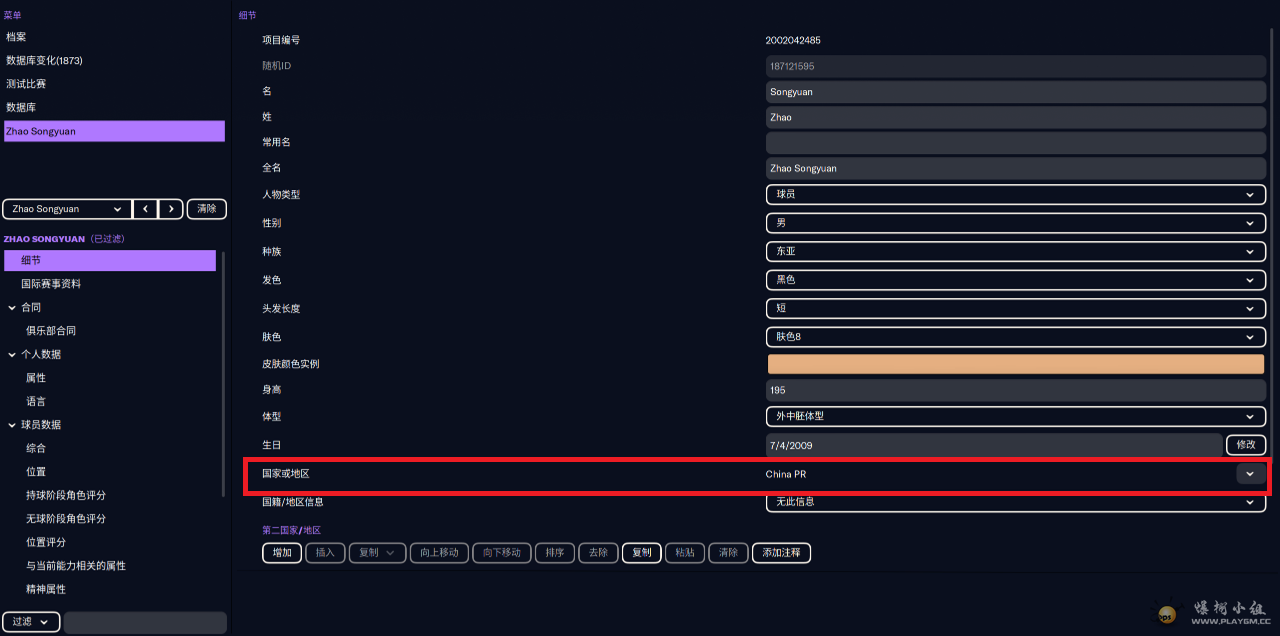The height and width of the screenshot is (636, 1280).
Task: Select 数据库 in the menu
Action: 21,107
